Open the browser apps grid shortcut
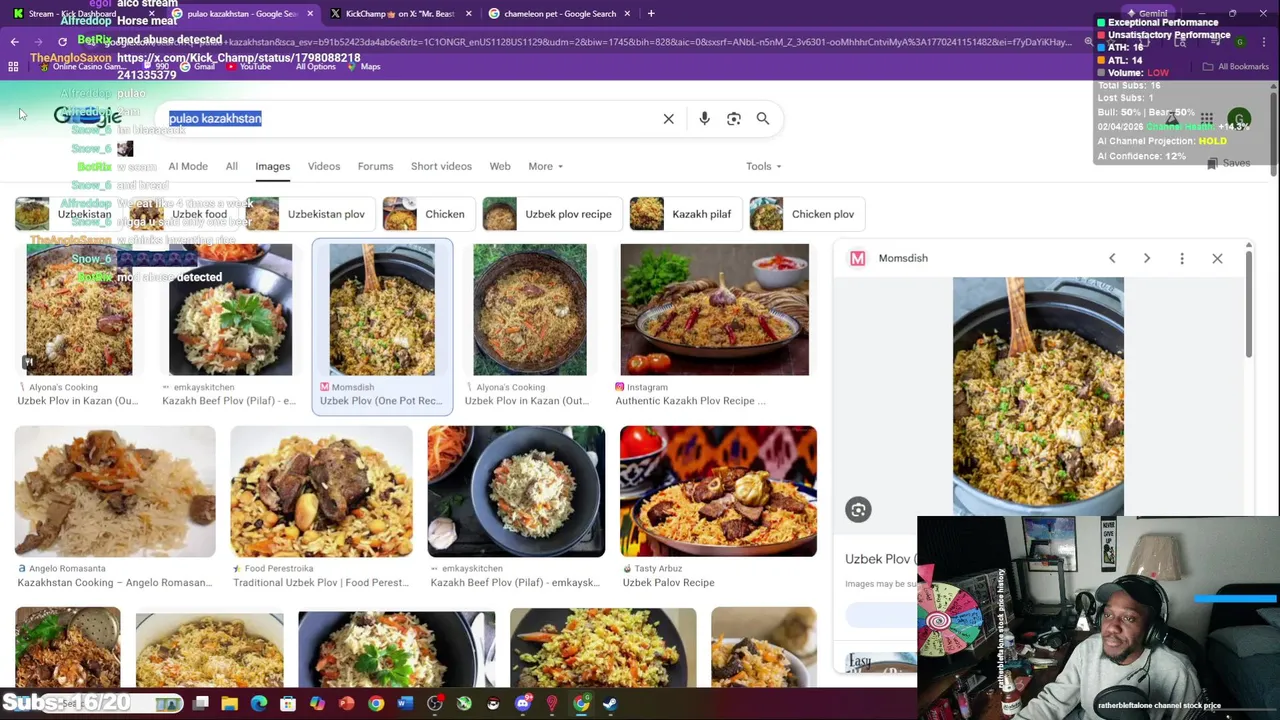The image size is (1280, 720). click(13, 67)
